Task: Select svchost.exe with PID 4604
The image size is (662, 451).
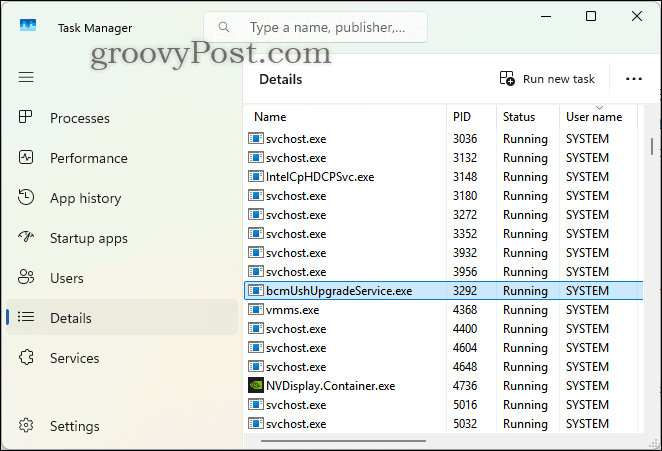Action: [443, 348]
